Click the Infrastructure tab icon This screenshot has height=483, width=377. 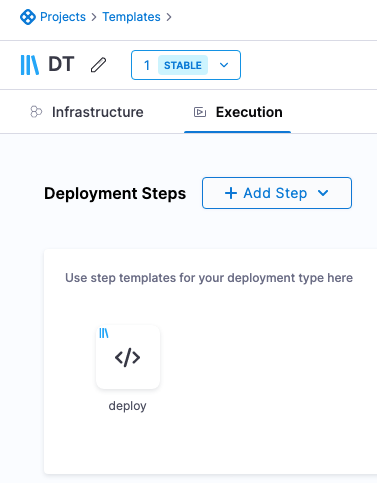point(36,112)
